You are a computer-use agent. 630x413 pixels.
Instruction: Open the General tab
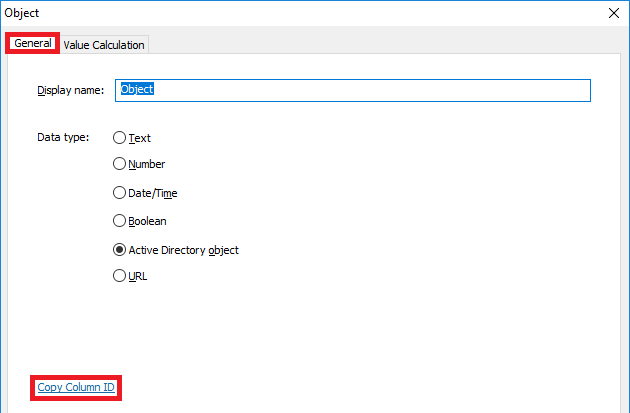point(33,43)
